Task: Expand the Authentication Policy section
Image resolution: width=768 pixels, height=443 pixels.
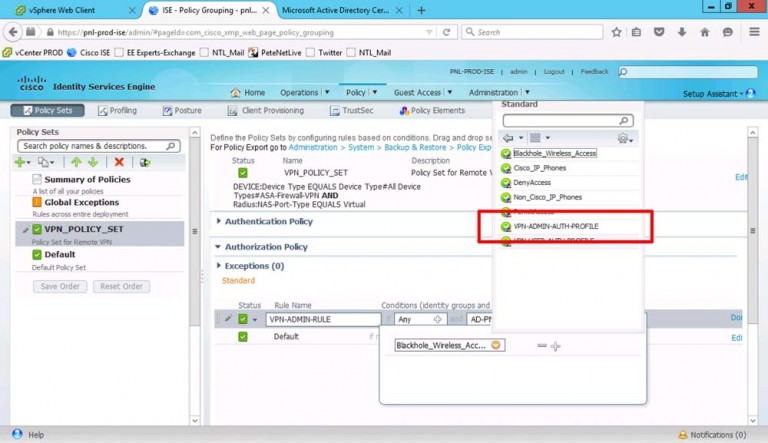Action: click(x=218, y=221)
